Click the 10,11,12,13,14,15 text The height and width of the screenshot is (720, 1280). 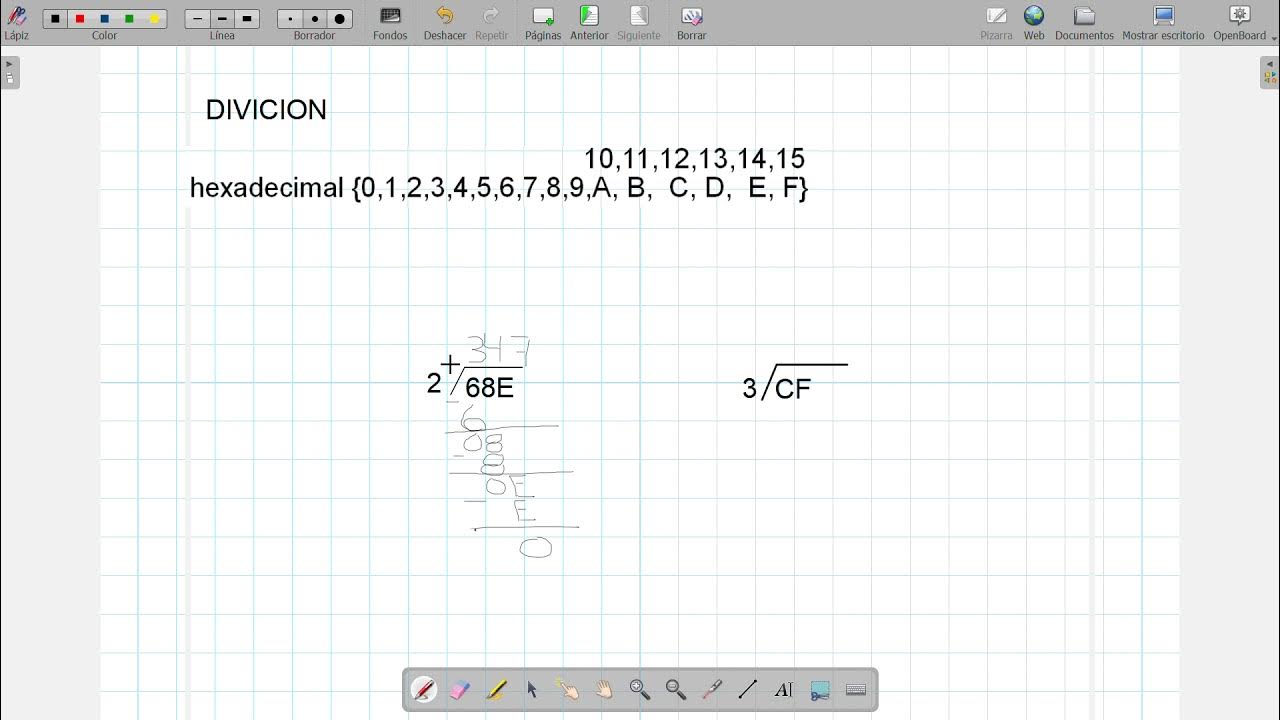pos(694,159)
